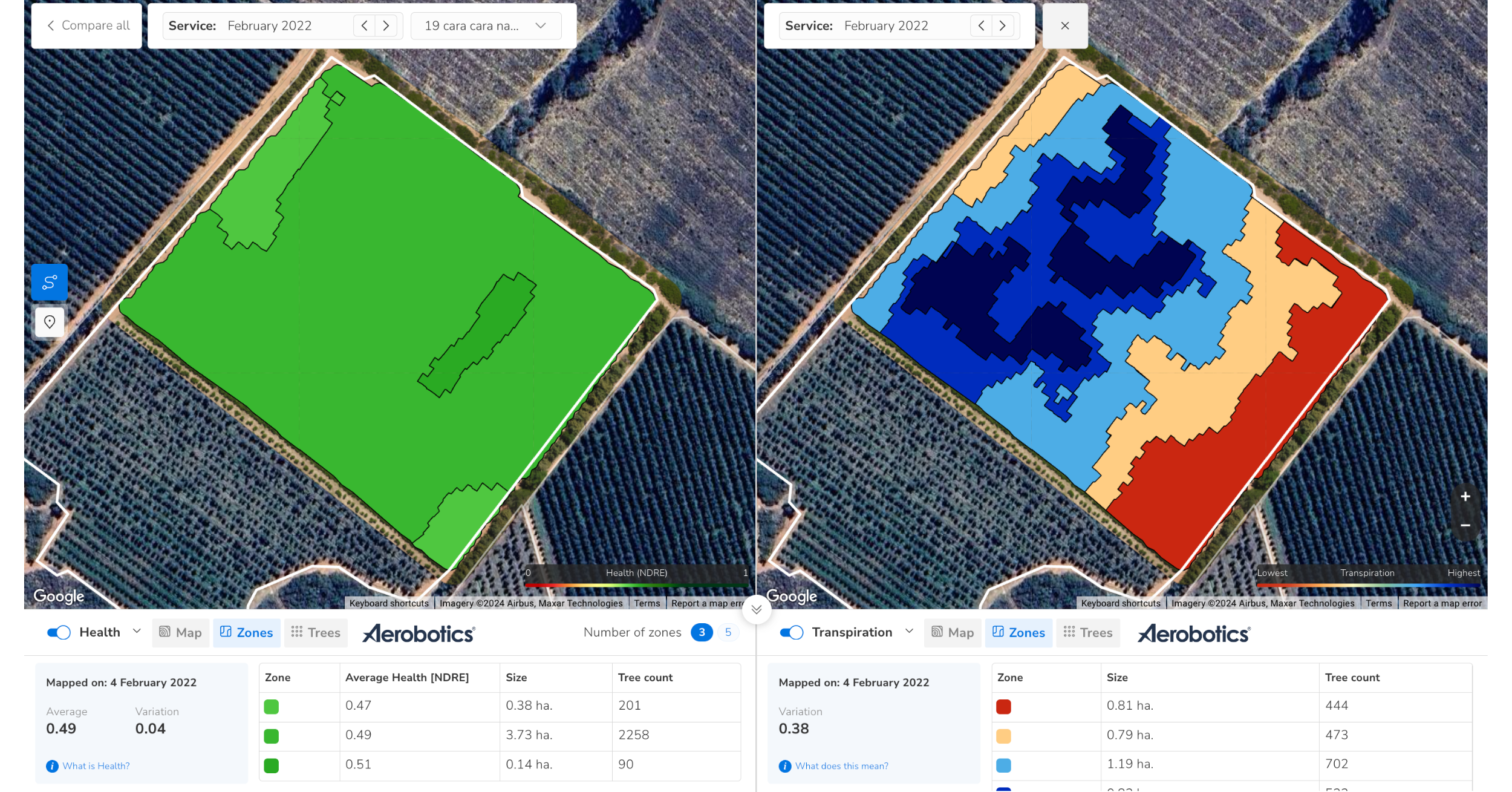Switch to Trees tab in Transpiration panel
1512x792 pixels.
[x=1087, y=632]
